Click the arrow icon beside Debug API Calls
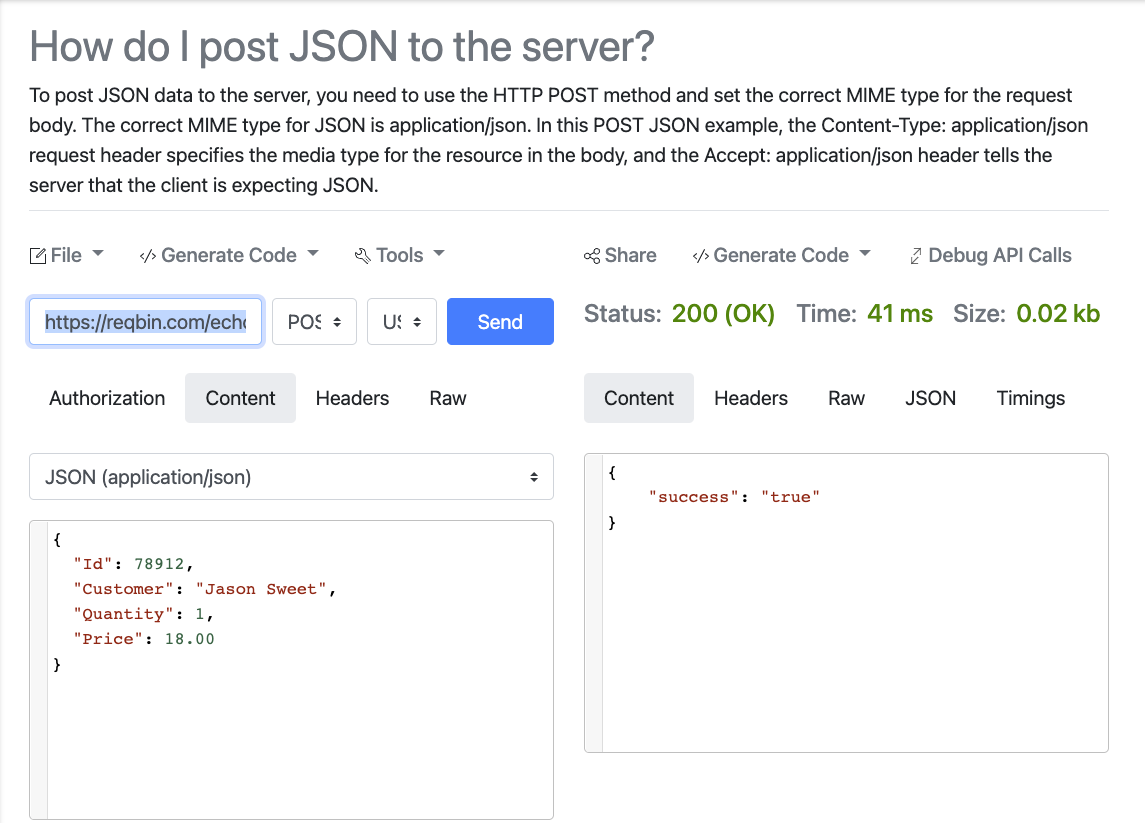 [916, 255]
